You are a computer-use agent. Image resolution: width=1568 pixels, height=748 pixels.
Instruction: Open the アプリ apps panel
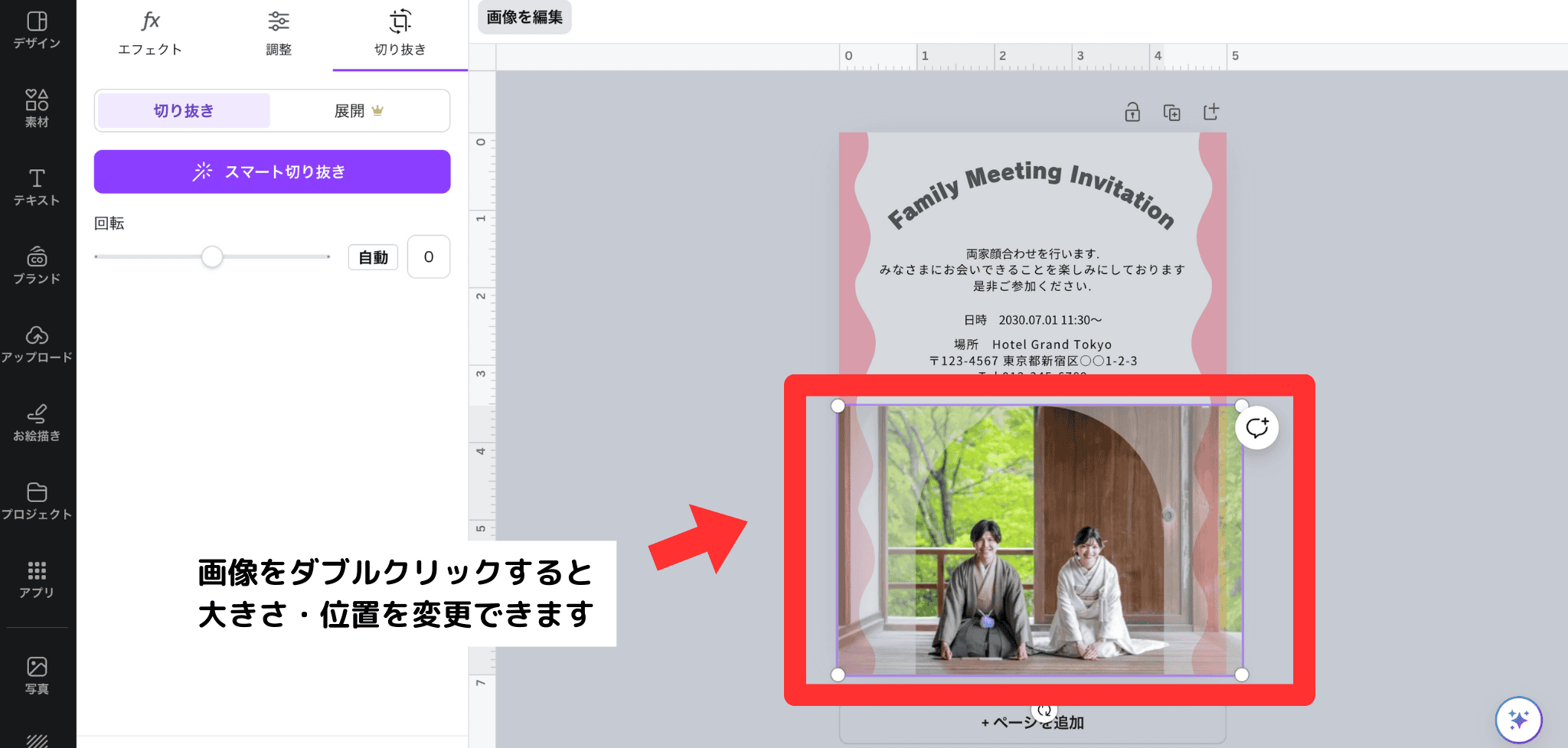[x=37, y=580]
